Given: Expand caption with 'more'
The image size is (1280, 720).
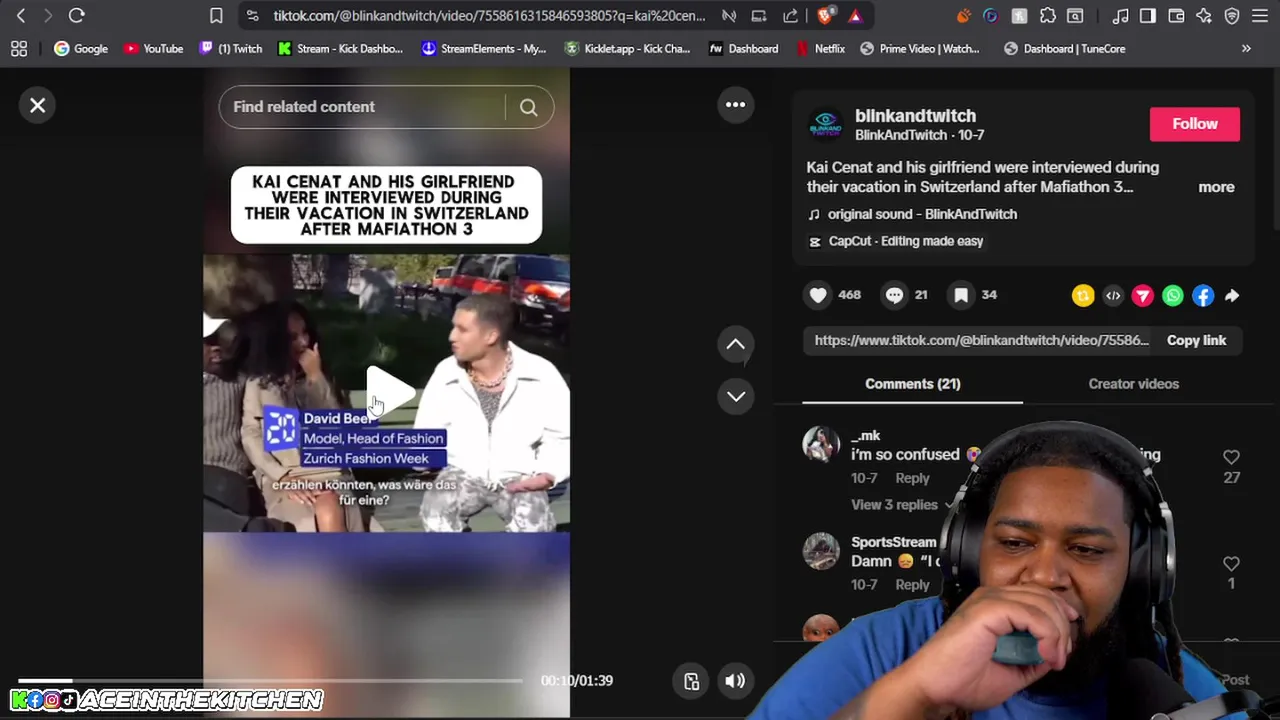Looking at the screenshot, I should [x=1216, y=187].
